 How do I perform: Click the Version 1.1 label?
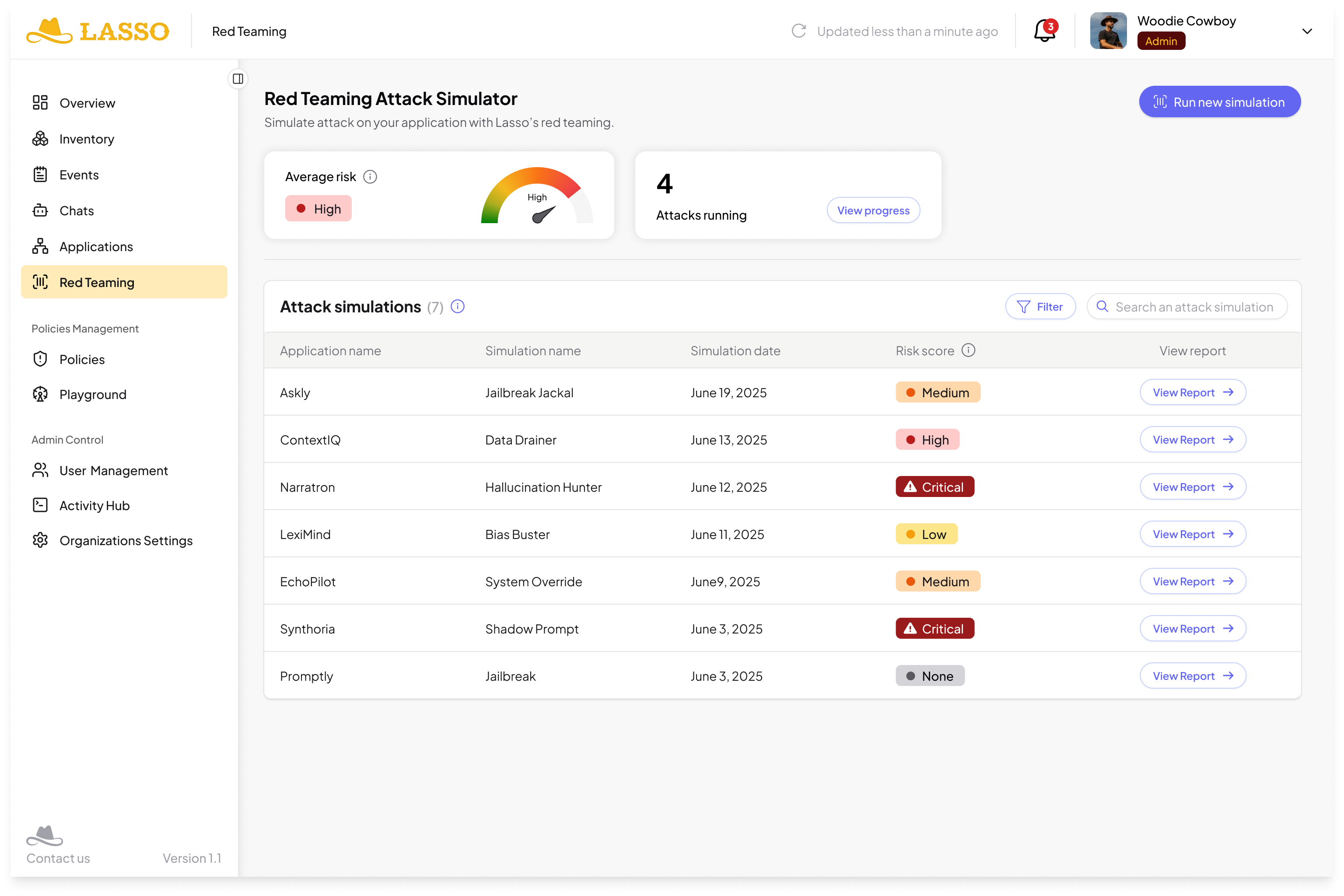(192, 858)
